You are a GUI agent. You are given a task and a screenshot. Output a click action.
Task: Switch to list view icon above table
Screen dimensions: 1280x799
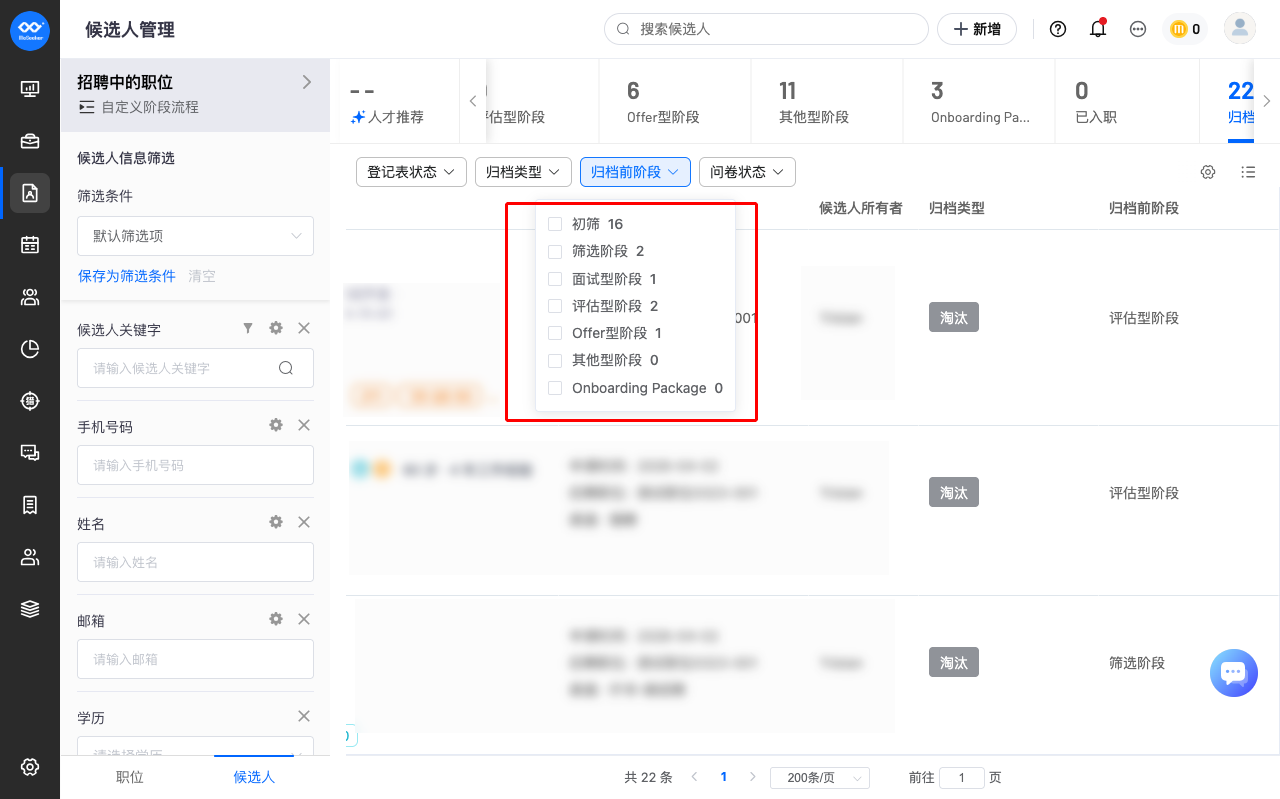[1248, 172]
